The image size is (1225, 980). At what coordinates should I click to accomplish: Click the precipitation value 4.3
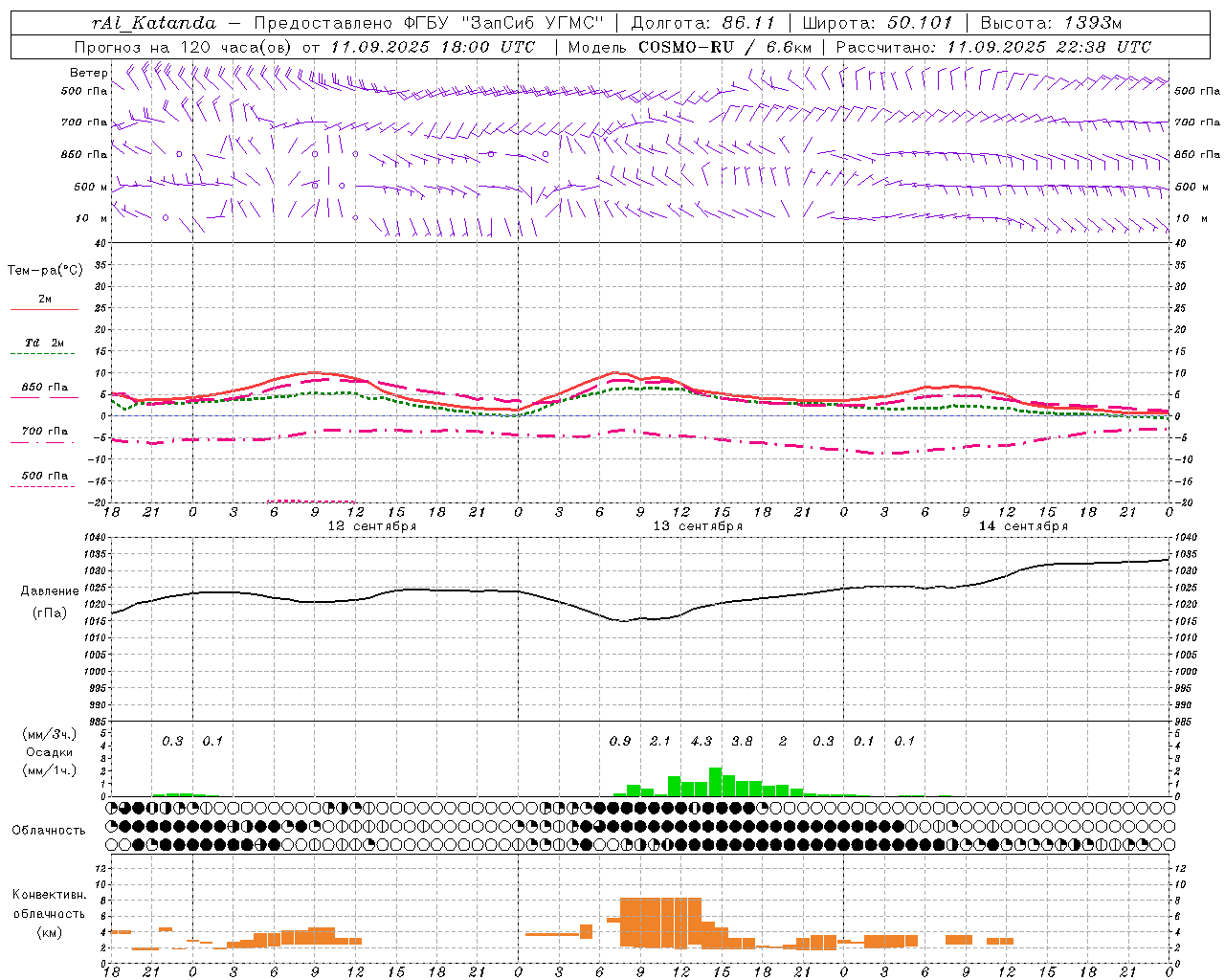[x=702, y=742]
